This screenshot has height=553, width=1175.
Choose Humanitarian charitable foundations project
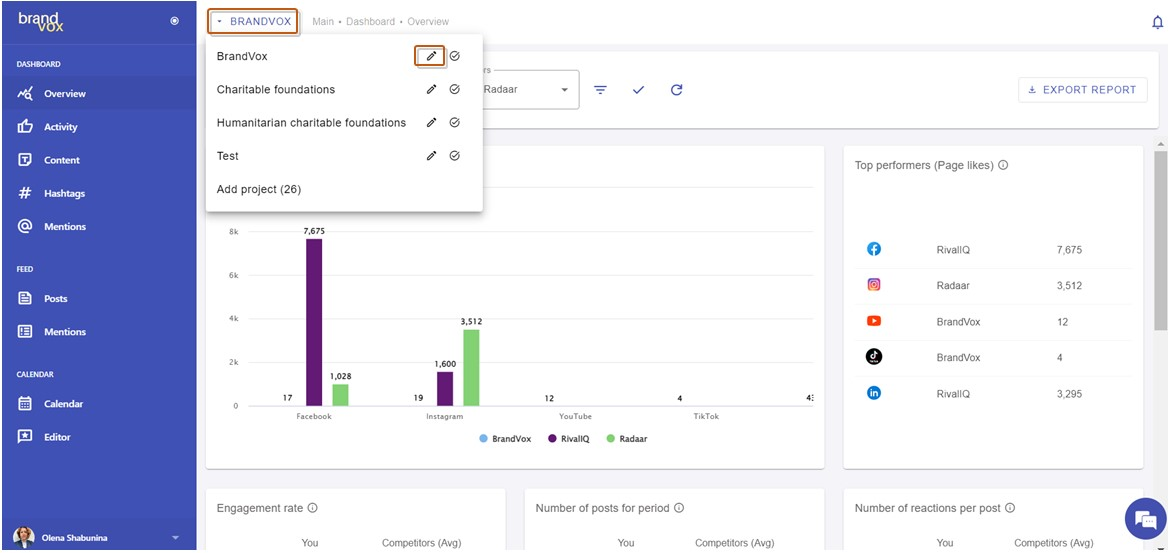point(311,123)
